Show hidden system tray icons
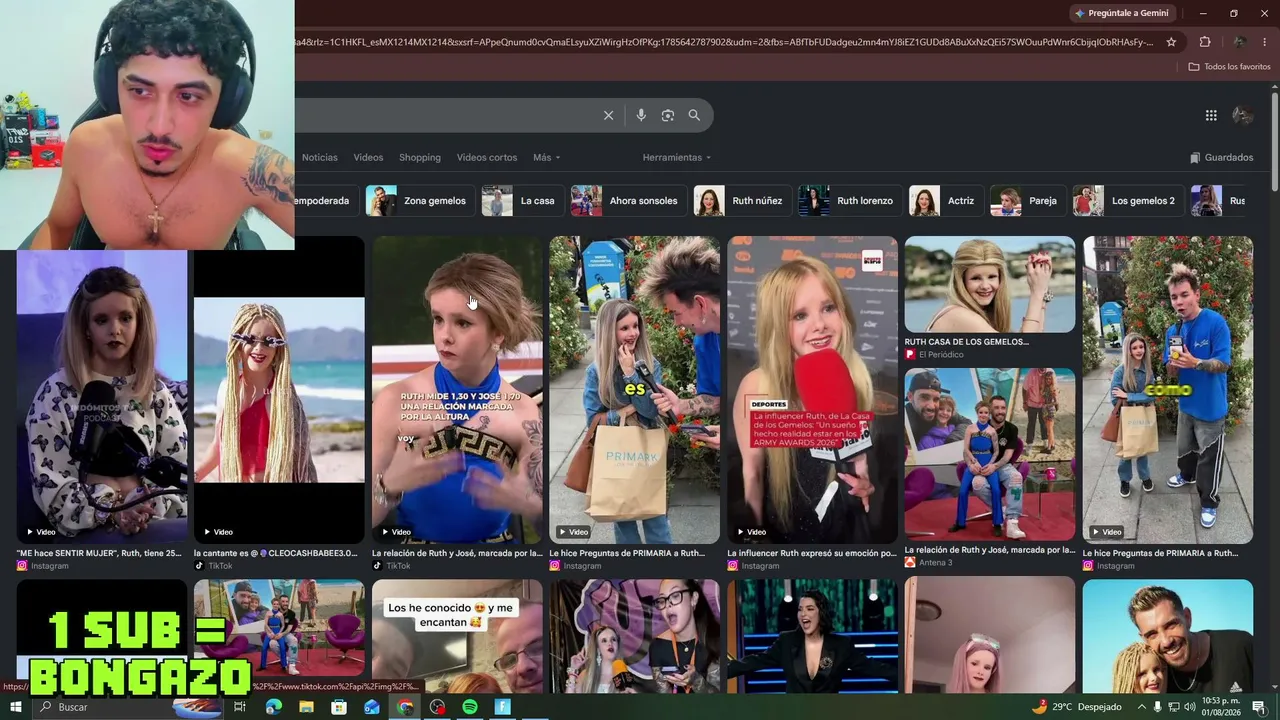This screenshot has height=720, width=1280. [x=1141, y=707]
